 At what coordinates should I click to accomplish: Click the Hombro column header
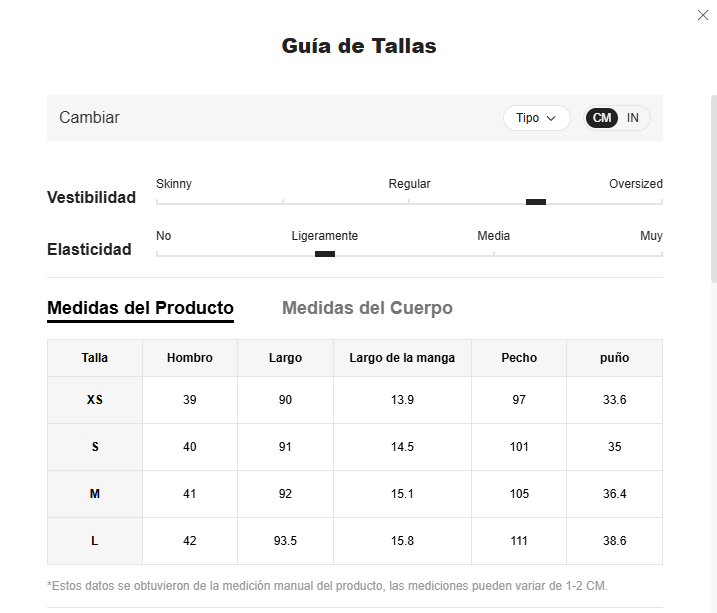190,358
